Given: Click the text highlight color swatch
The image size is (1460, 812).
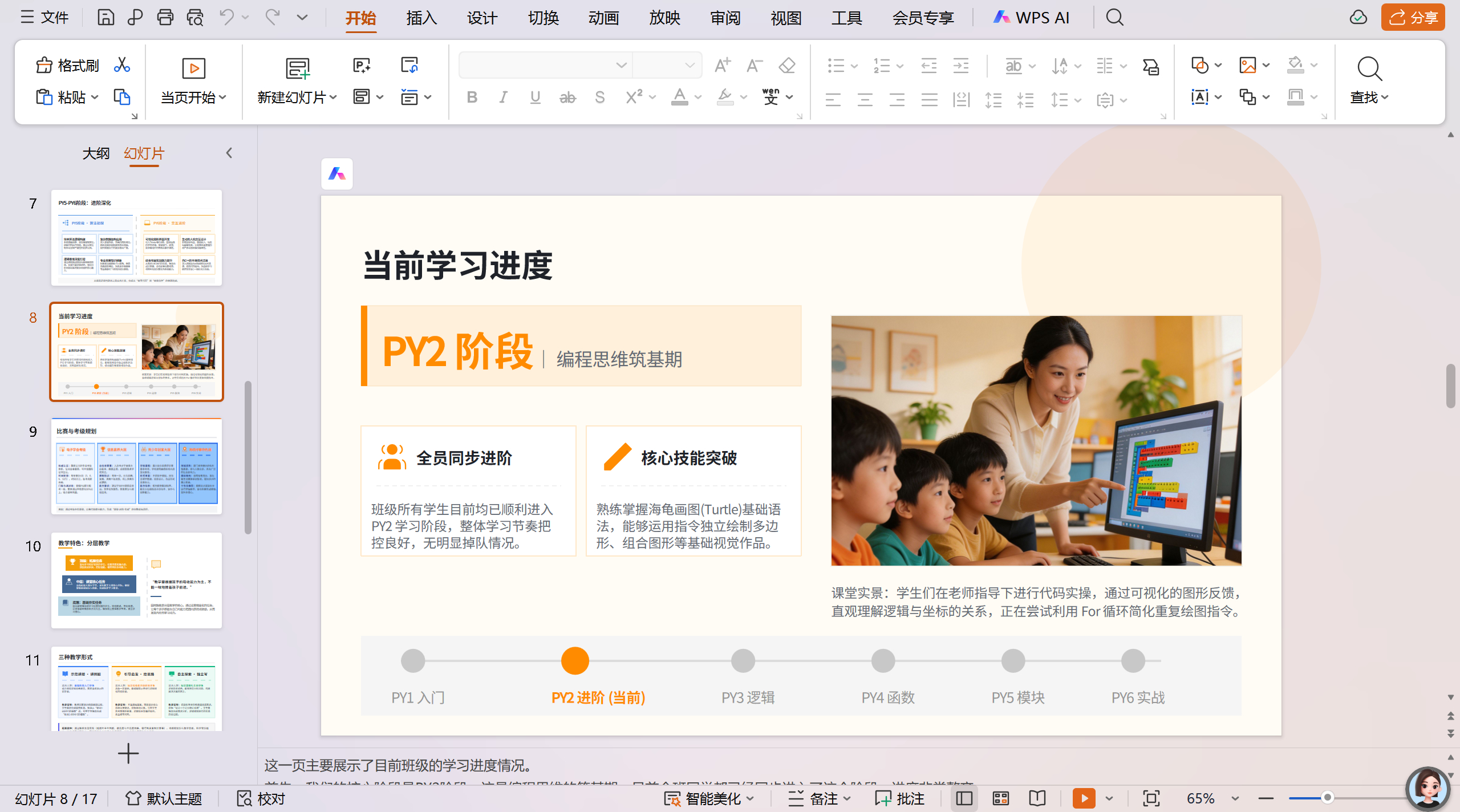Looking at the screenshot, I should (x=725, y=98).
